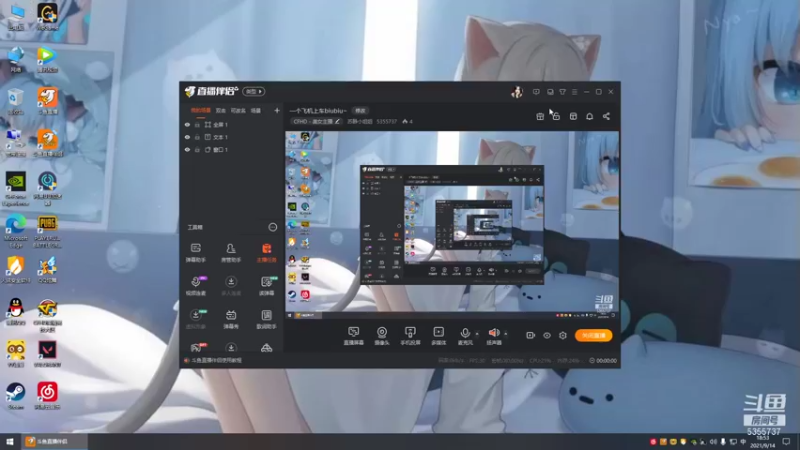This screenshot has height=450, width=800.
Task: Open the hamburger menu in the title bar
Action: pos(574,92)
